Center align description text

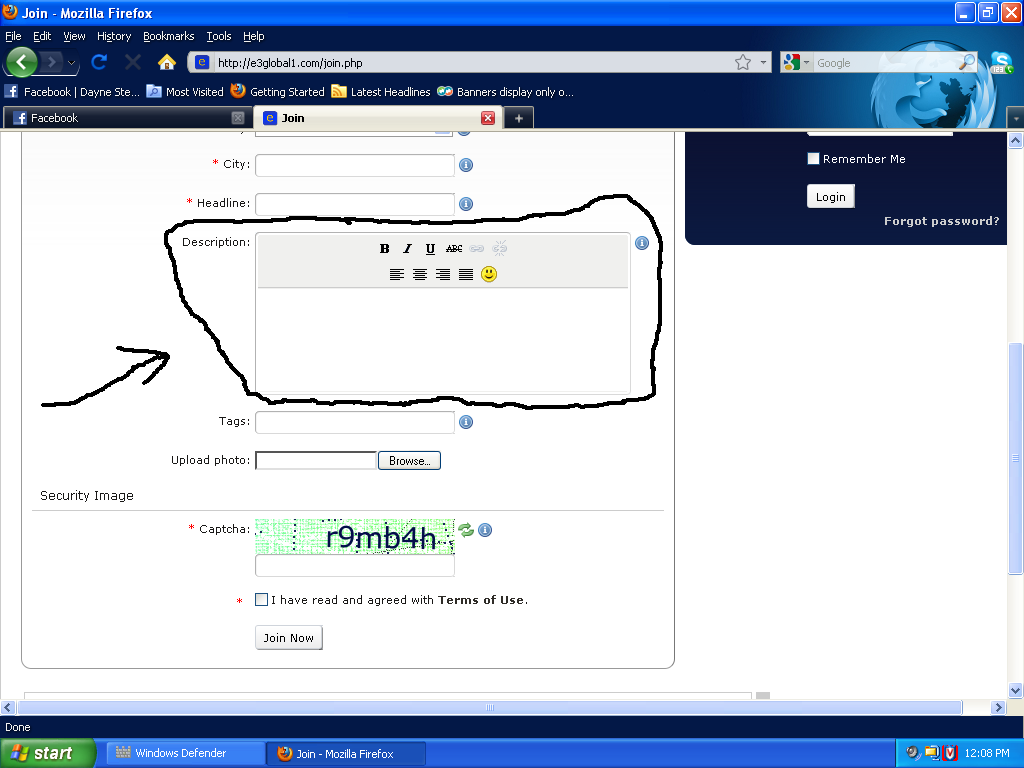420,274
